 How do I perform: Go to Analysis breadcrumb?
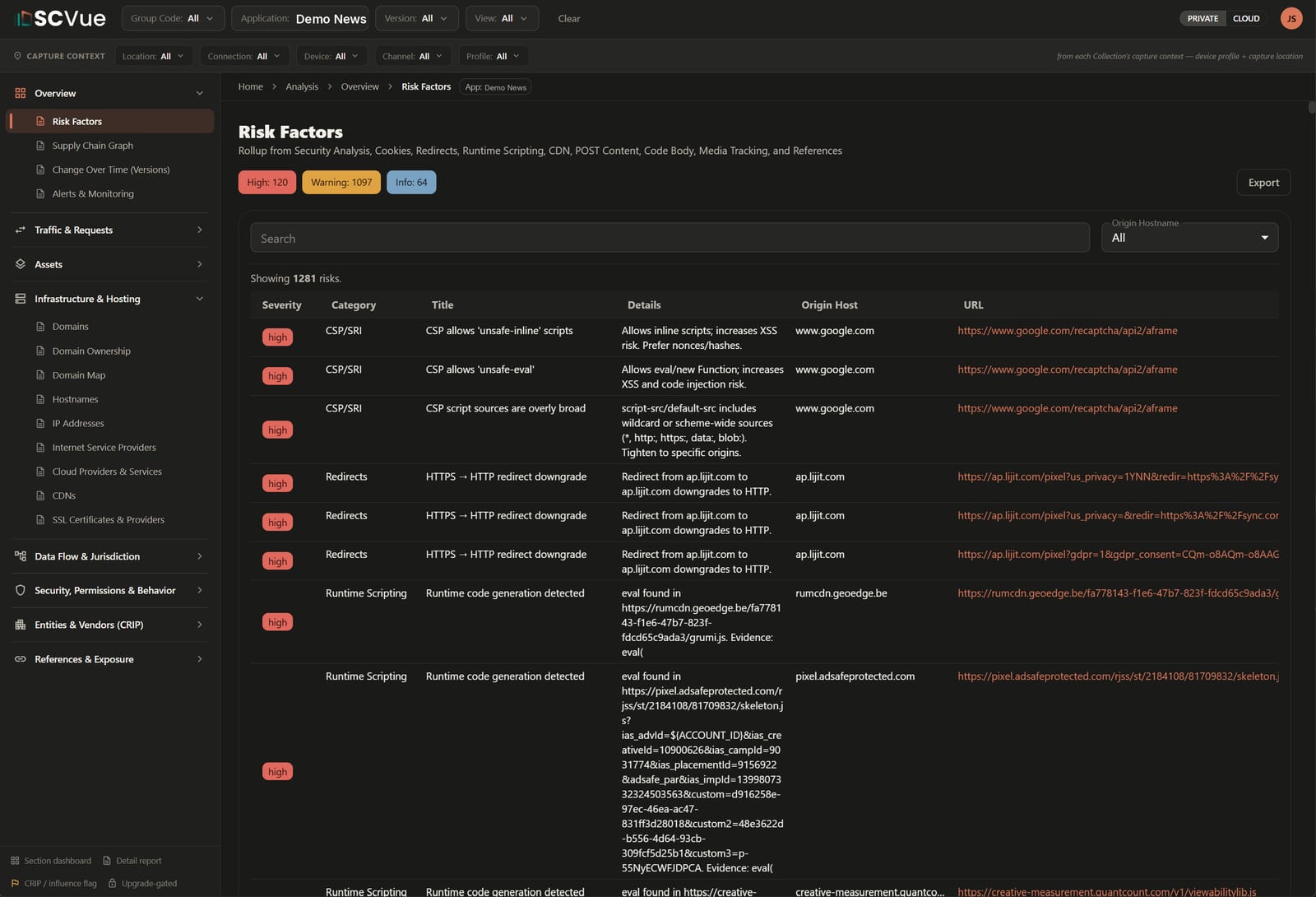click(x=302, y=86)
